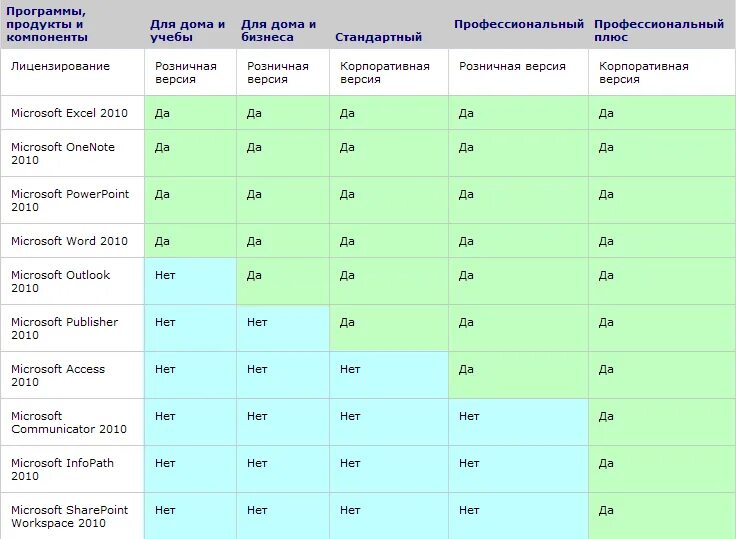The width and height of the screenshot is (736, 539).
Task: Select the 'Для дома и бизнеса' column header
Action: pos(279,31)
